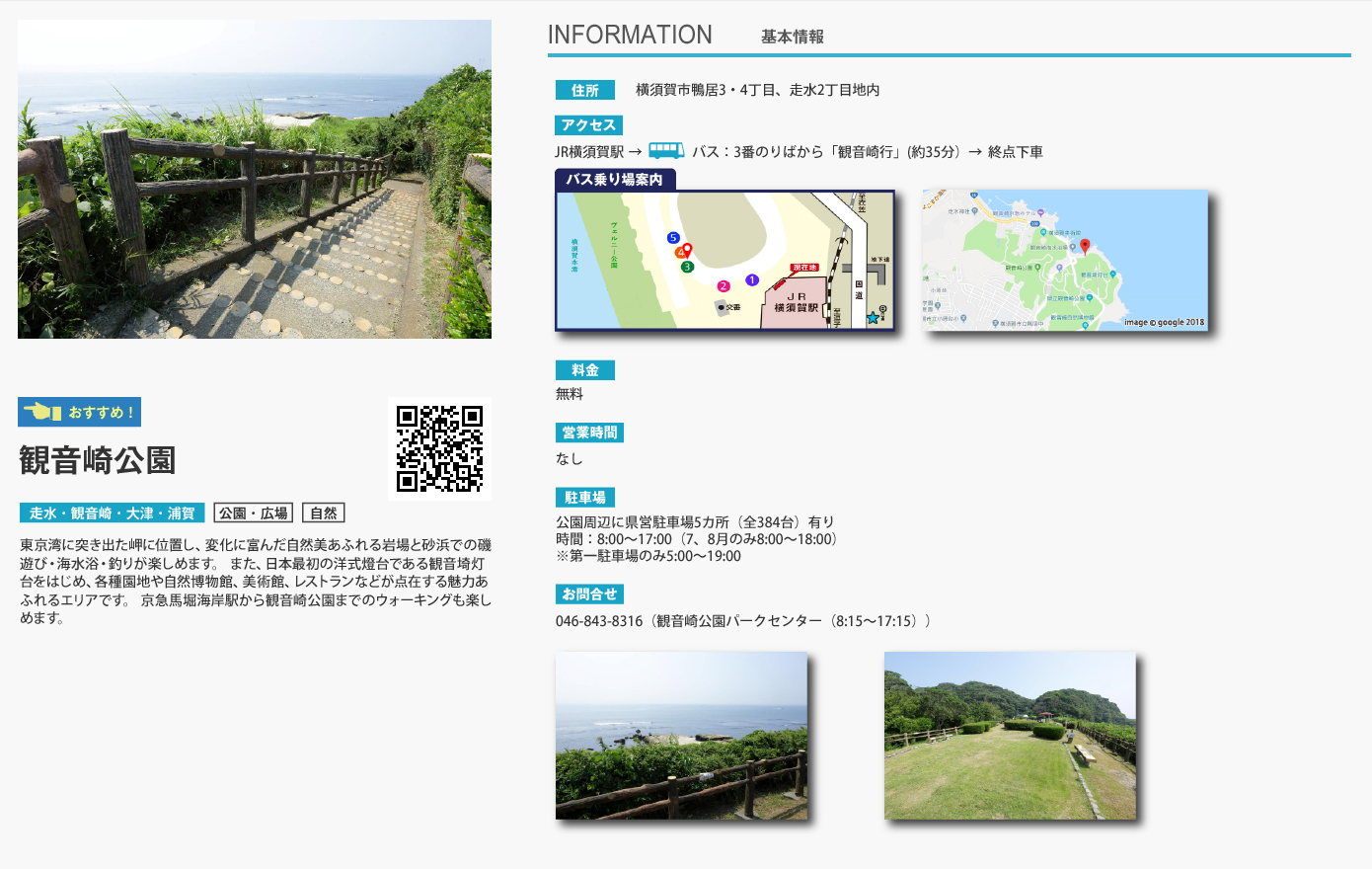1372x869 pixels.
Task: Click the QR code image
Action: tap(439, 448)
